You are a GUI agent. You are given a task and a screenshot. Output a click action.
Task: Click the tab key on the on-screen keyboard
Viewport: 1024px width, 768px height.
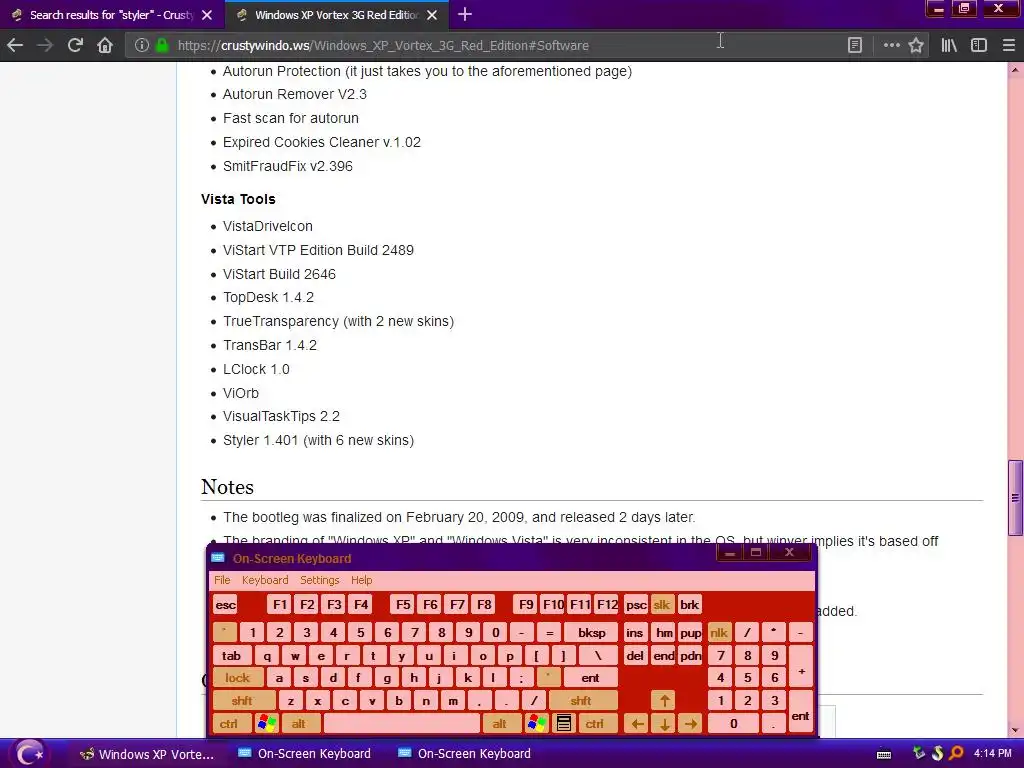tap(231, 655)
